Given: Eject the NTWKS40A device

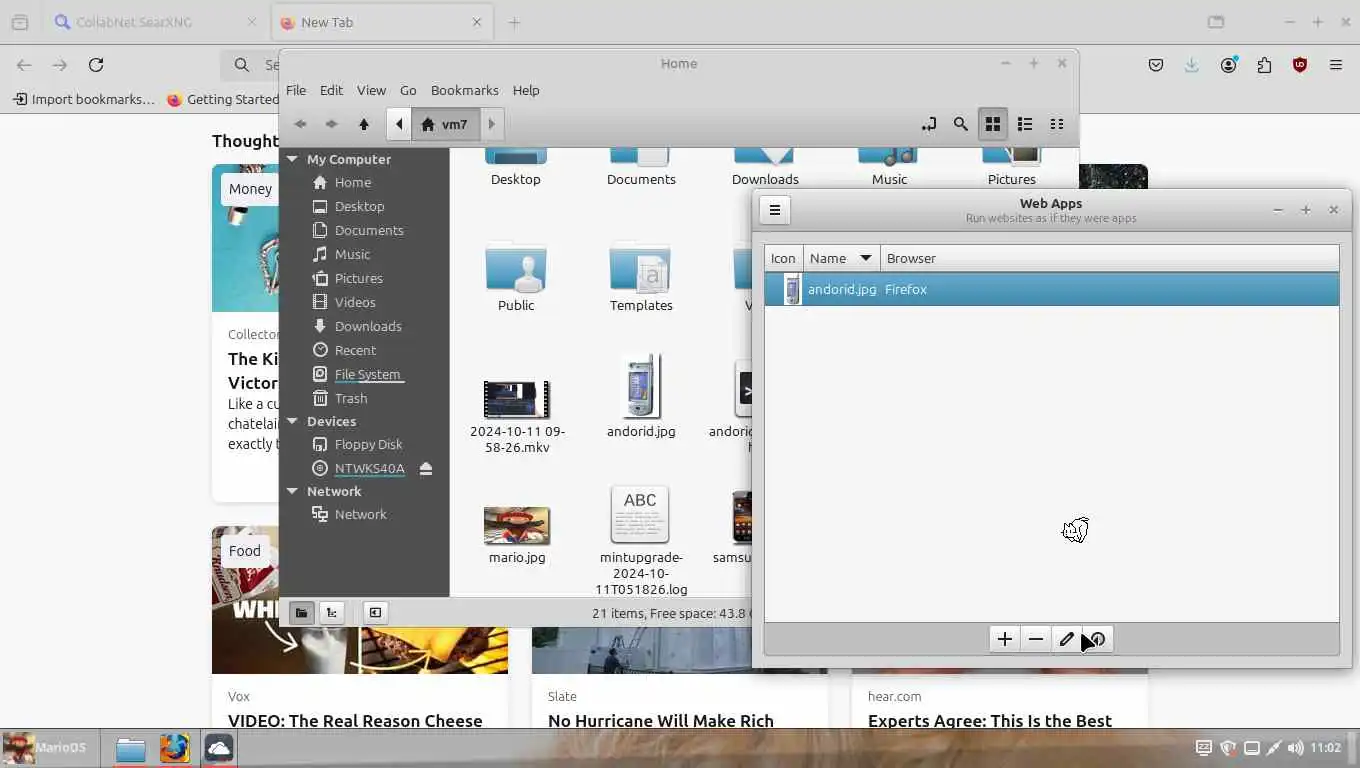Looking at the screenshot, I should pos(426,469).
